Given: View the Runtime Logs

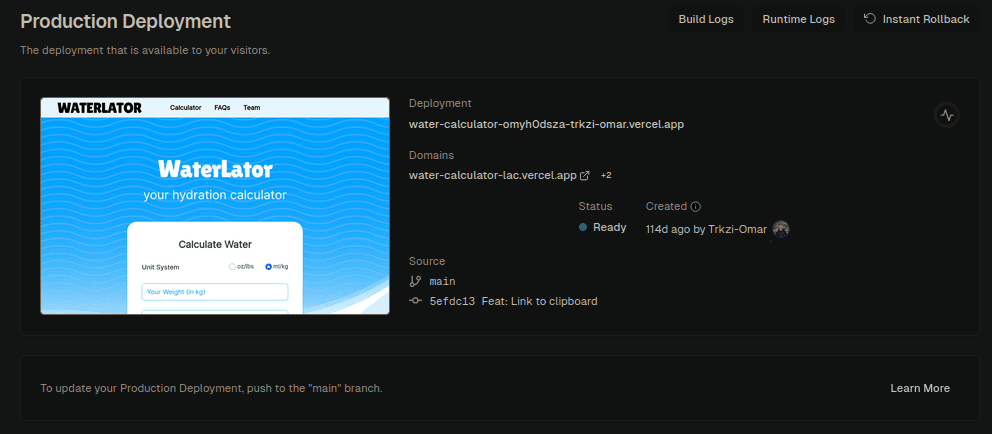Looking at the screenshot, I should point(798,19).
